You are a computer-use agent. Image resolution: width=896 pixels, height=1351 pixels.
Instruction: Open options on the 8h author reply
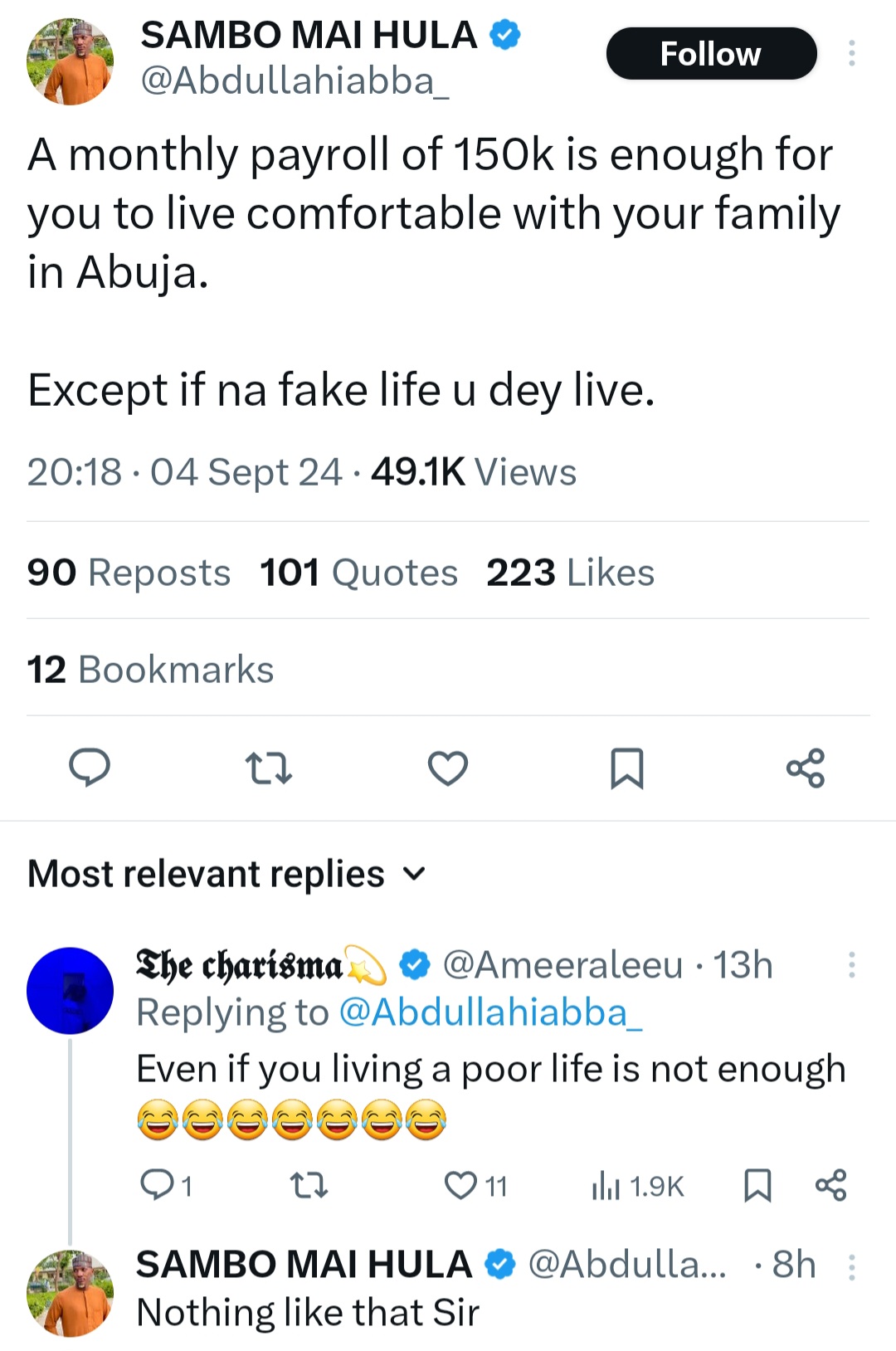pyautogui.click(x=851, y=1267)
